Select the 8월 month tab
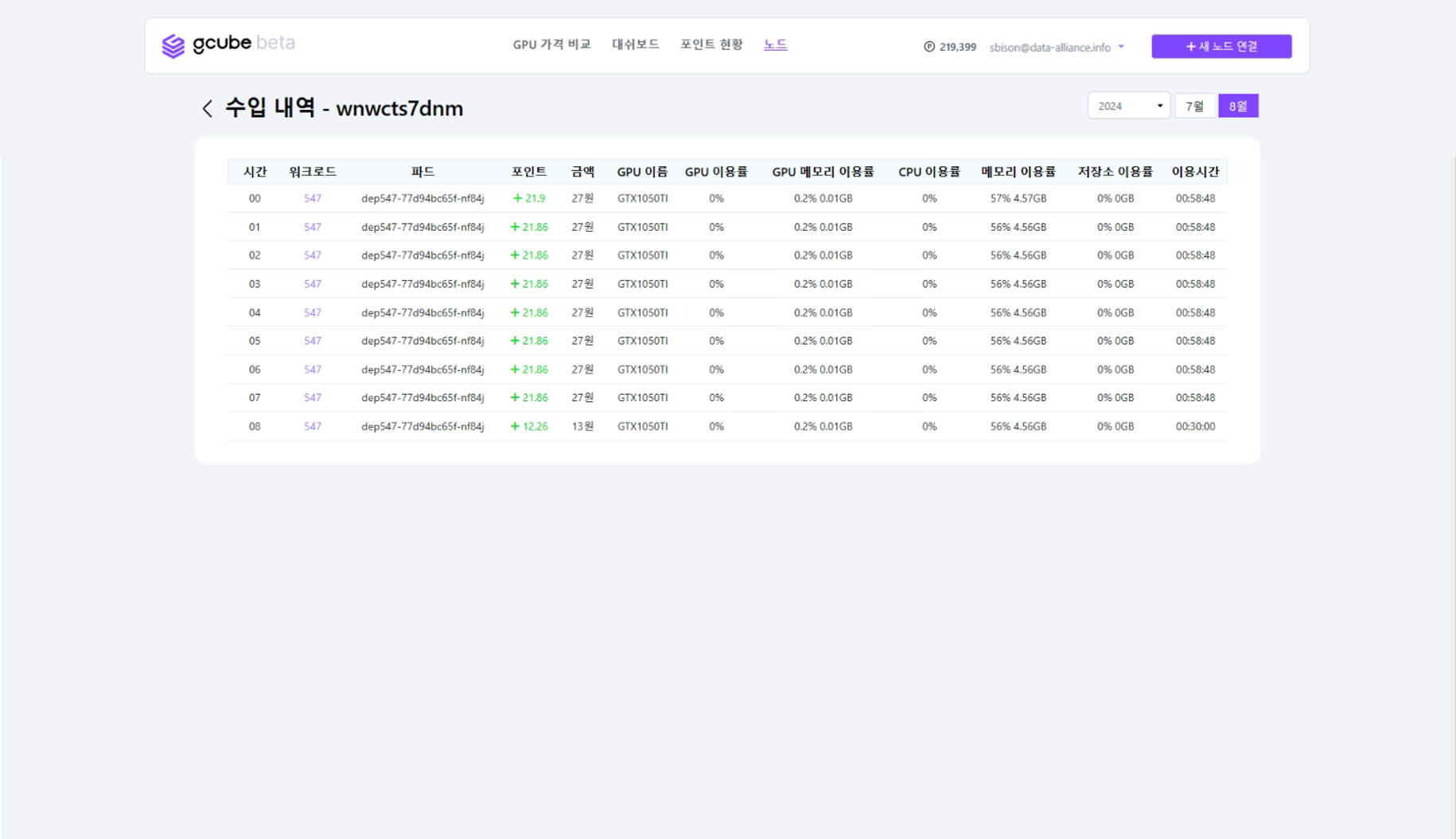1456x839 pixels. [1238, 106]
